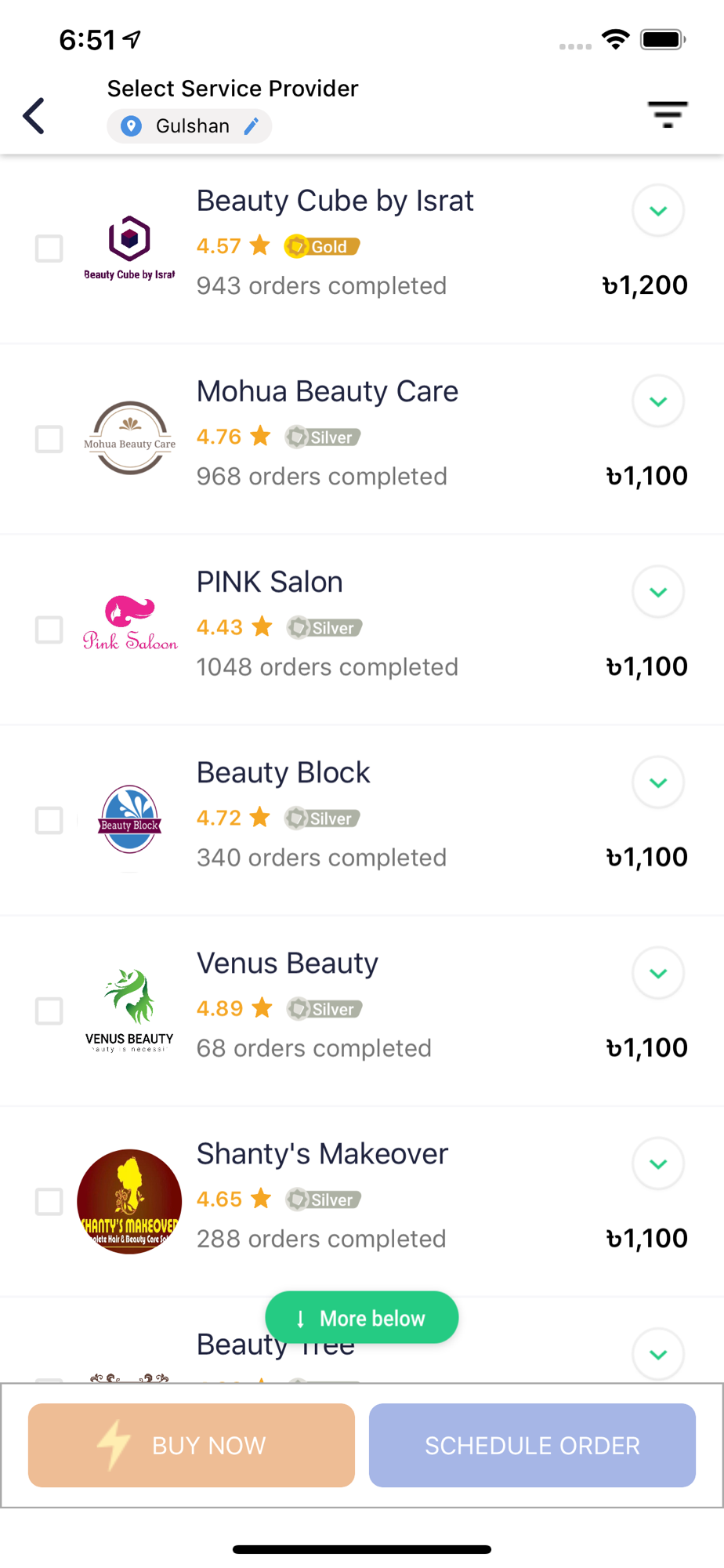Edit location with the pencil icon
724x1568 pixels.
[252, 126]
